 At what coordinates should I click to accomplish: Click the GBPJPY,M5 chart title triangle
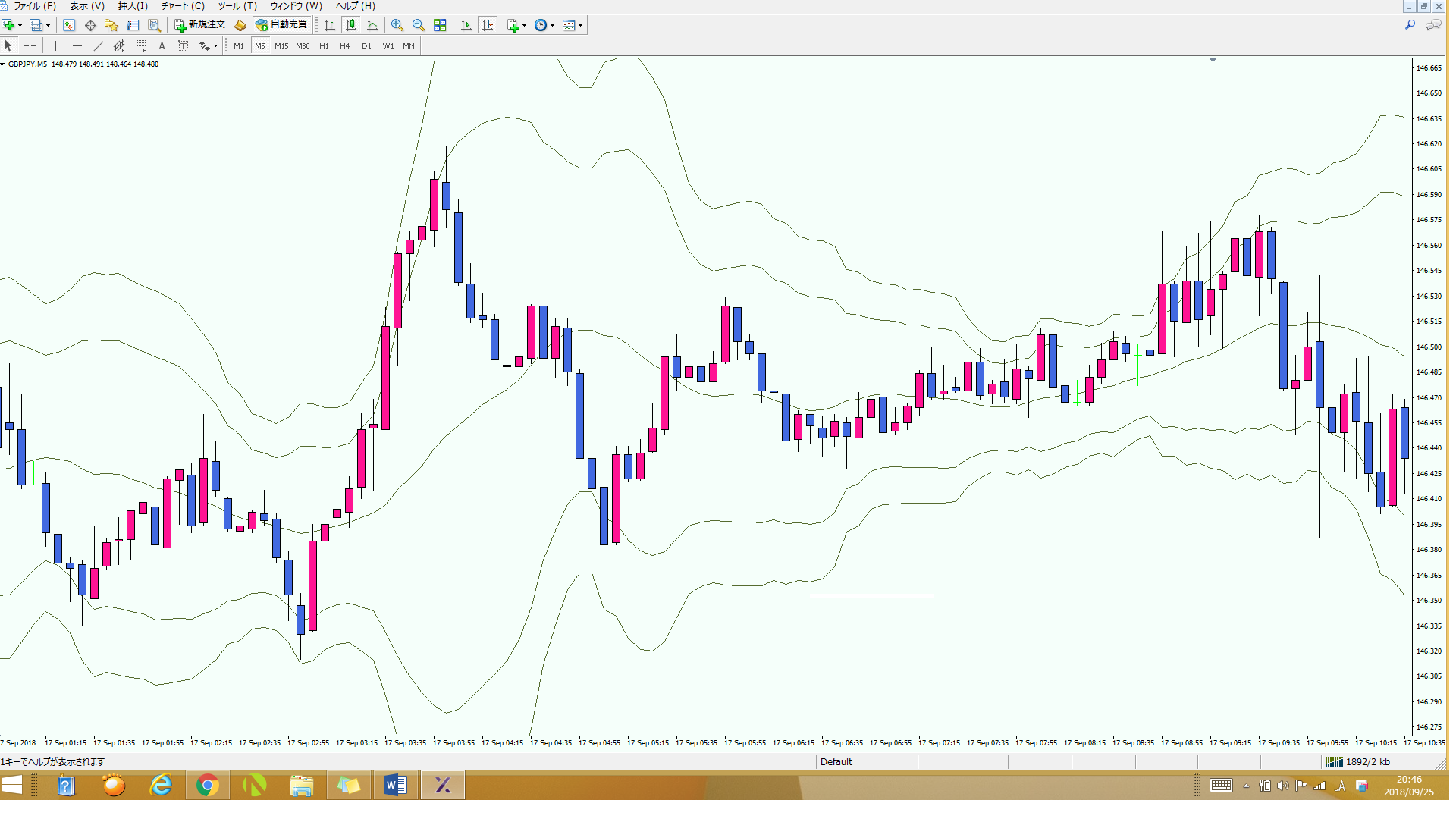tap(3, 64)
